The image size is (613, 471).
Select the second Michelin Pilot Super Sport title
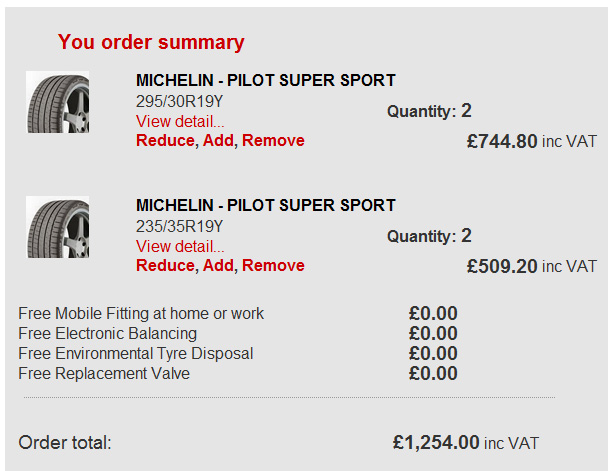266,205
